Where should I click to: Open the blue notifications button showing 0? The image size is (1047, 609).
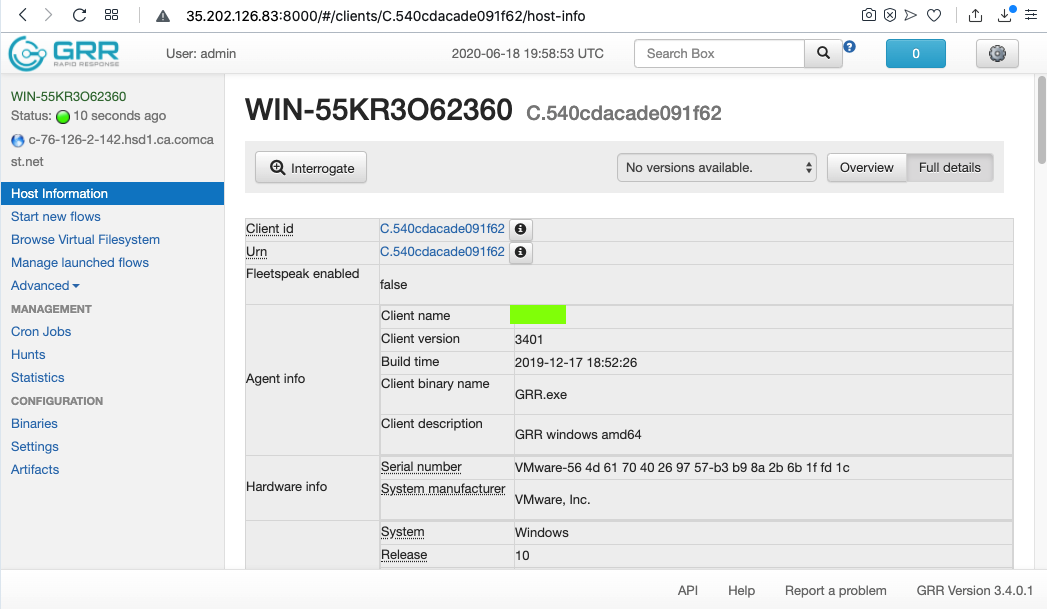point(915,53)
